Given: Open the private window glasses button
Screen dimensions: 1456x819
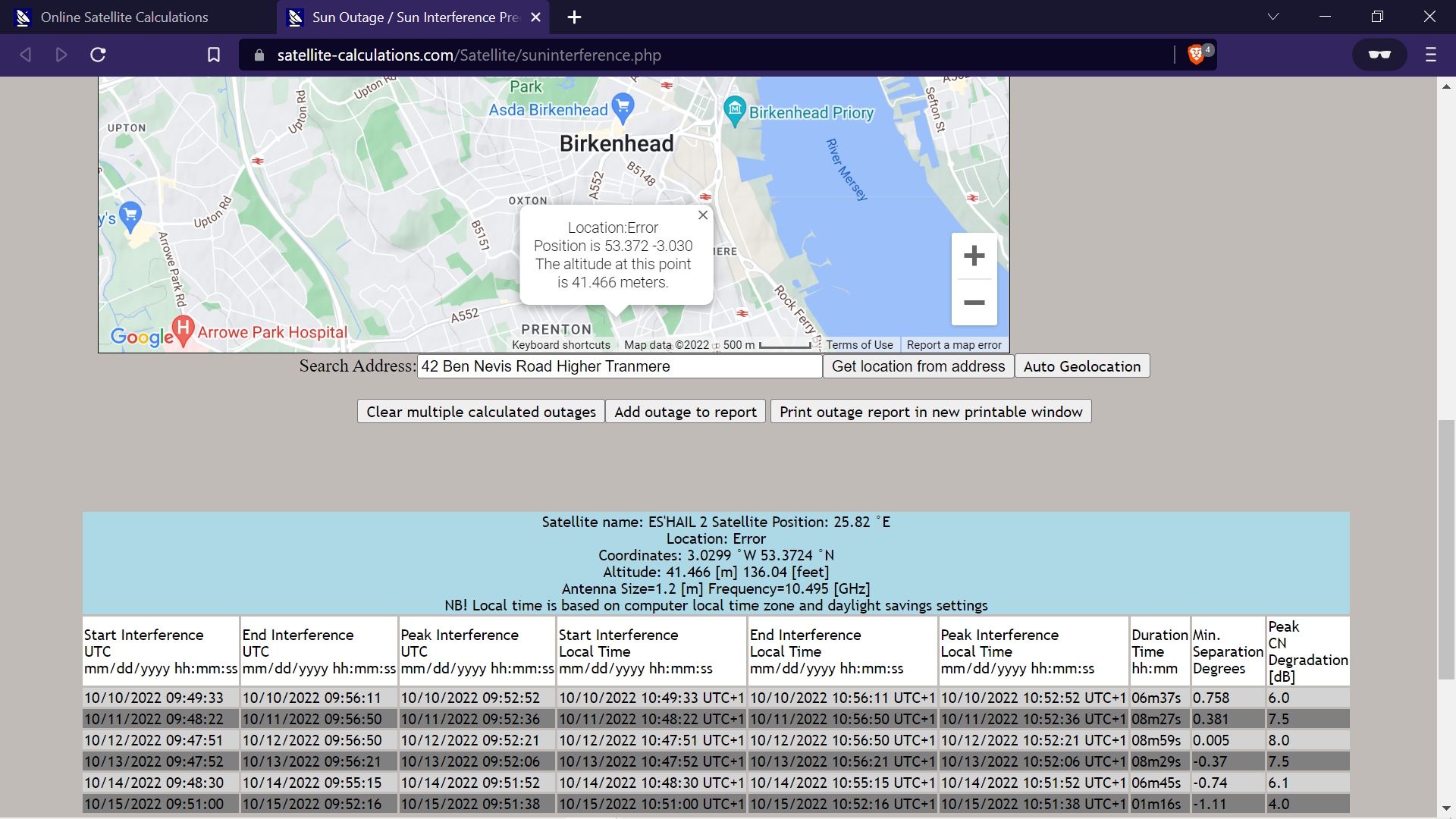Looking at the screenshot, I should click(1379, 55).
